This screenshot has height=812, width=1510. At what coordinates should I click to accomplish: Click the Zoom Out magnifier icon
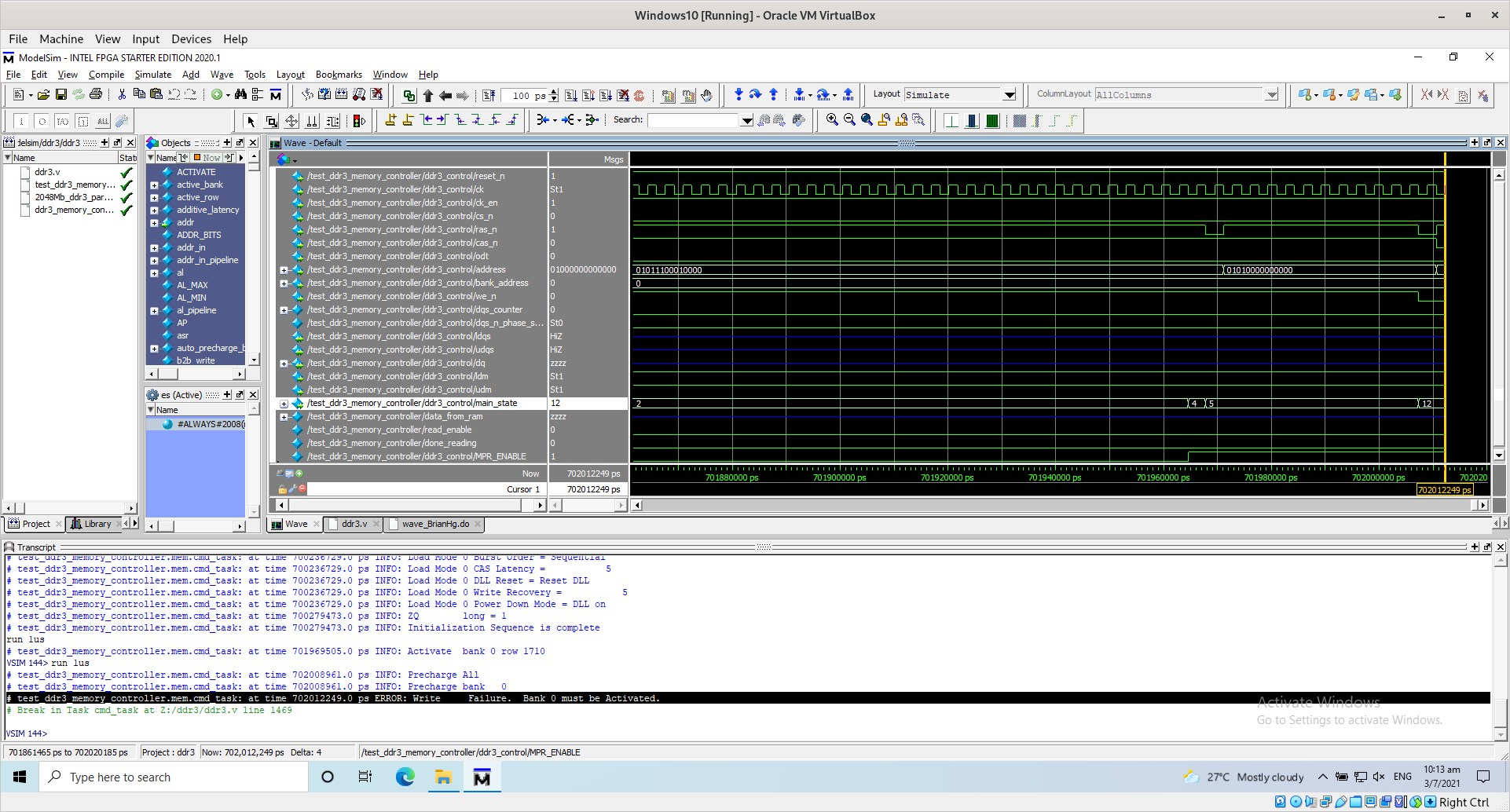point(849,120)
